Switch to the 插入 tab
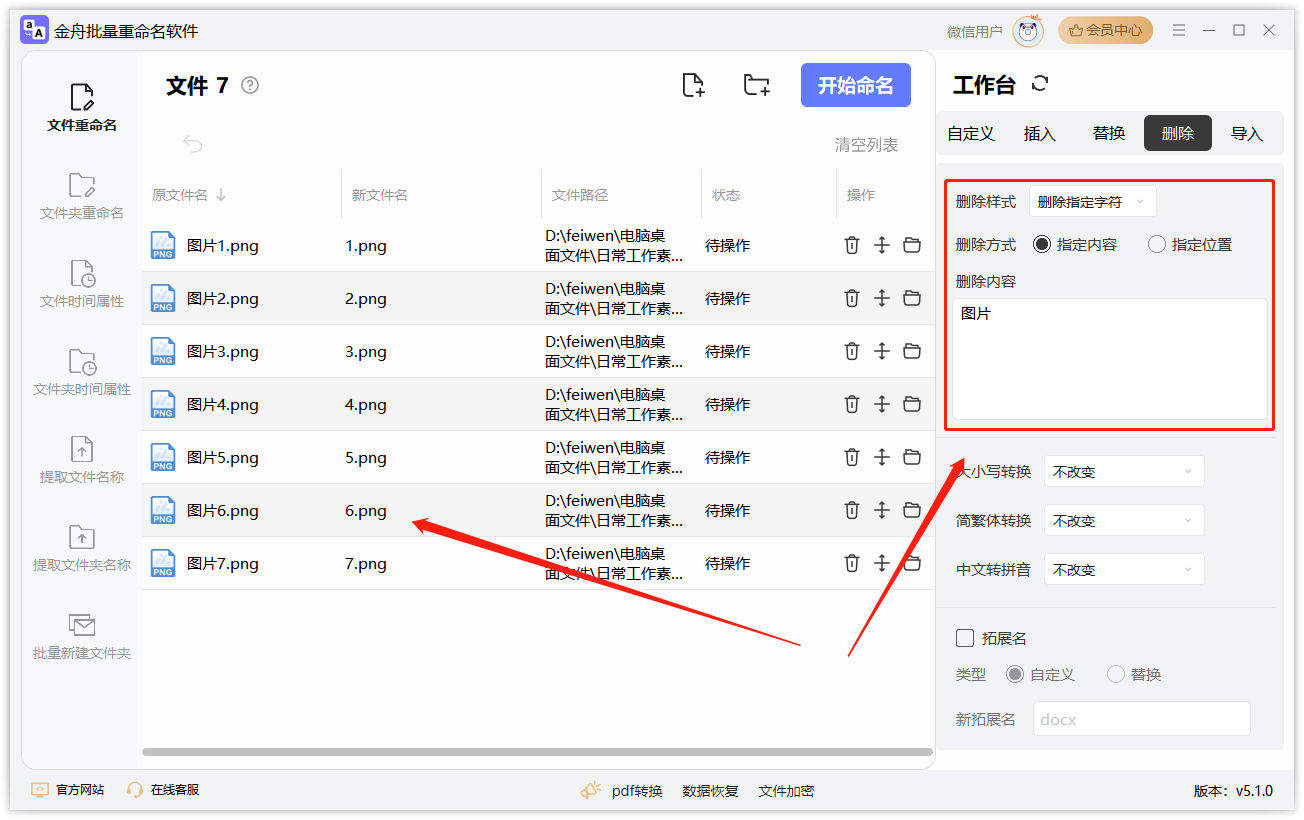The width and height of the screenshot is (1304, 820). (1039, 134)
